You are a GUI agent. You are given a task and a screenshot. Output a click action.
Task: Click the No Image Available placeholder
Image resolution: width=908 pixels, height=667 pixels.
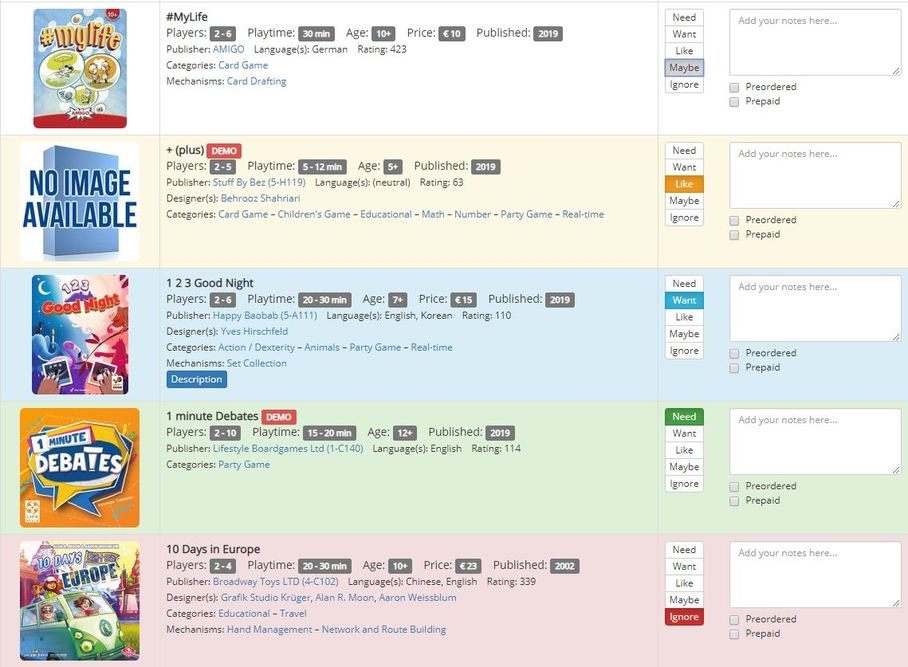80,201
